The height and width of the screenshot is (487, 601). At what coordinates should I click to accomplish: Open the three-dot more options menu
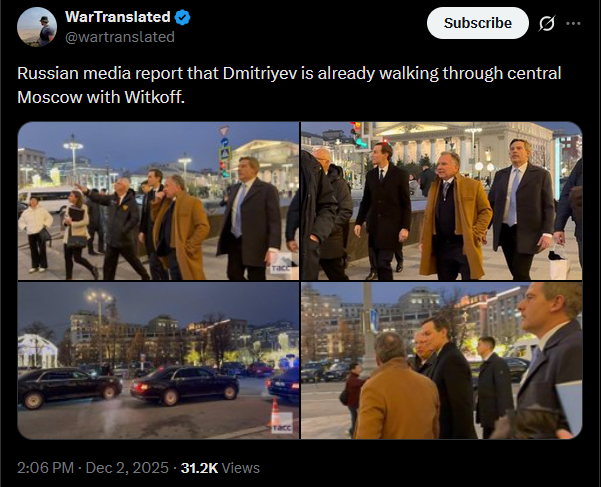point(573,23)
